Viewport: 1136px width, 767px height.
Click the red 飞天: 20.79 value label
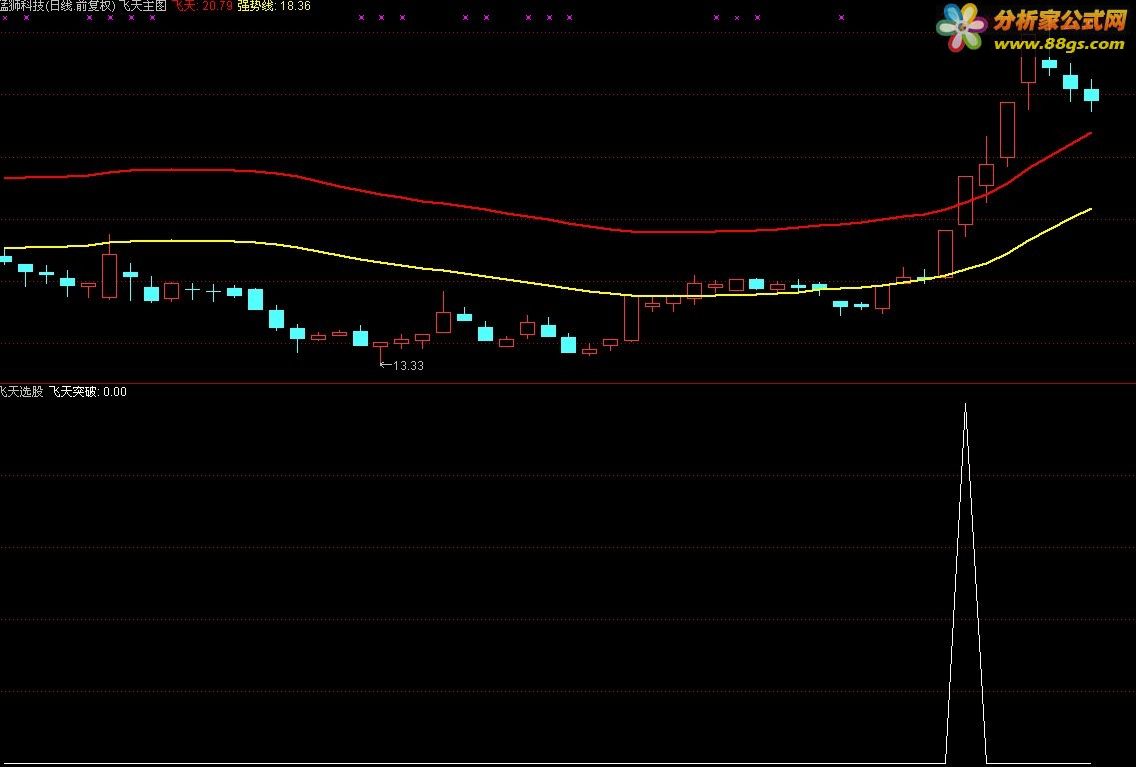(202, 6)
